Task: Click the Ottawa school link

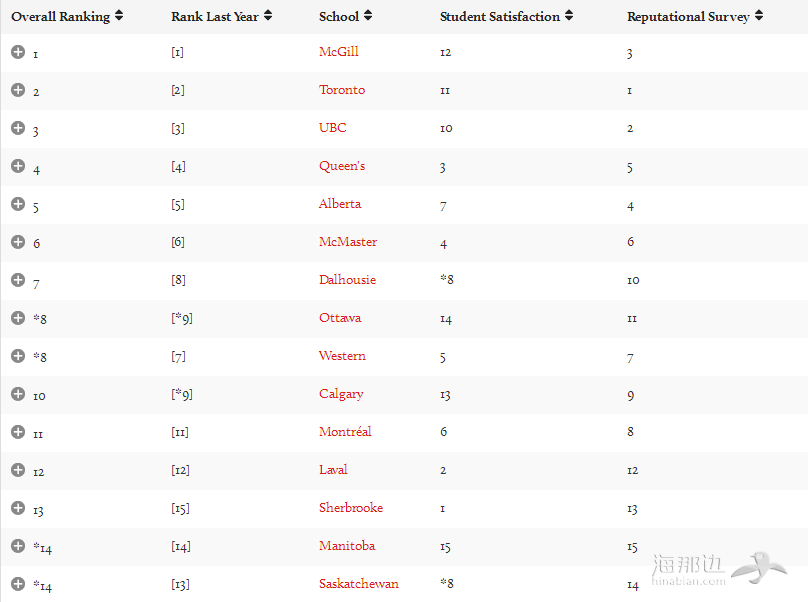Action: [340, 318]
